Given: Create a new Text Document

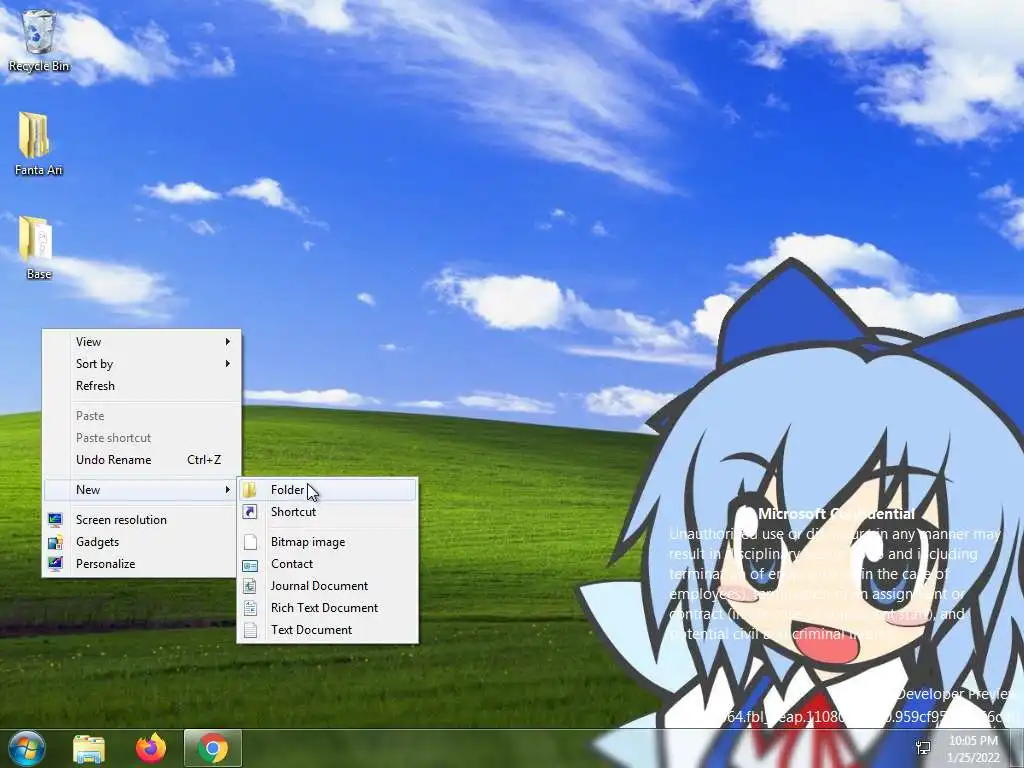Looking at the screenshot, I should pyautogui.click(x=328, y=630).
